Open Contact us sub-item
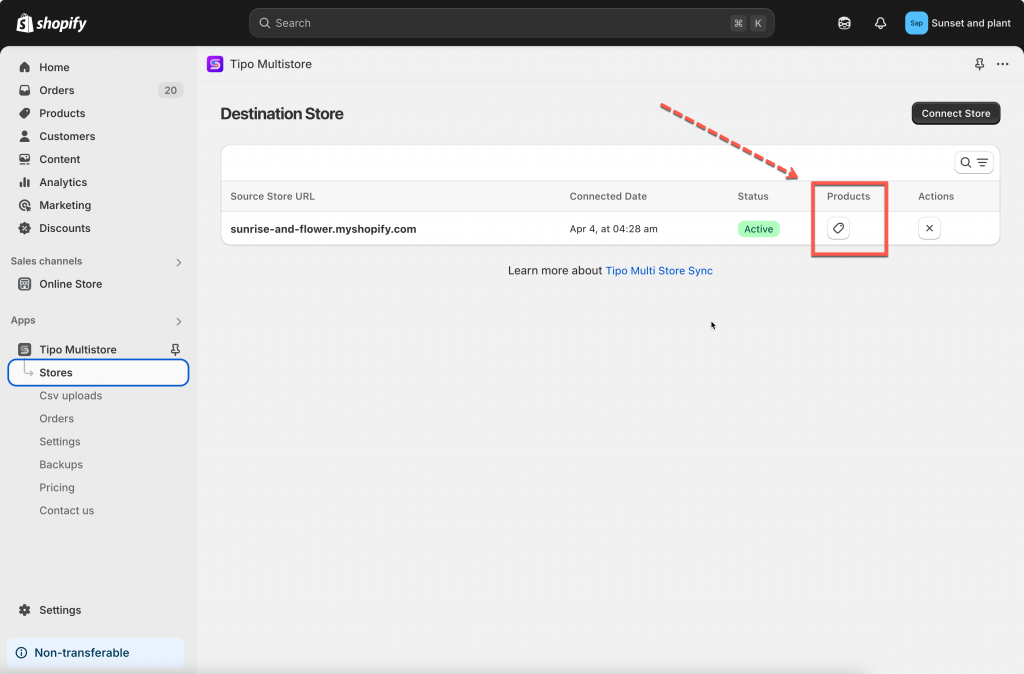 tap(67, 511)
